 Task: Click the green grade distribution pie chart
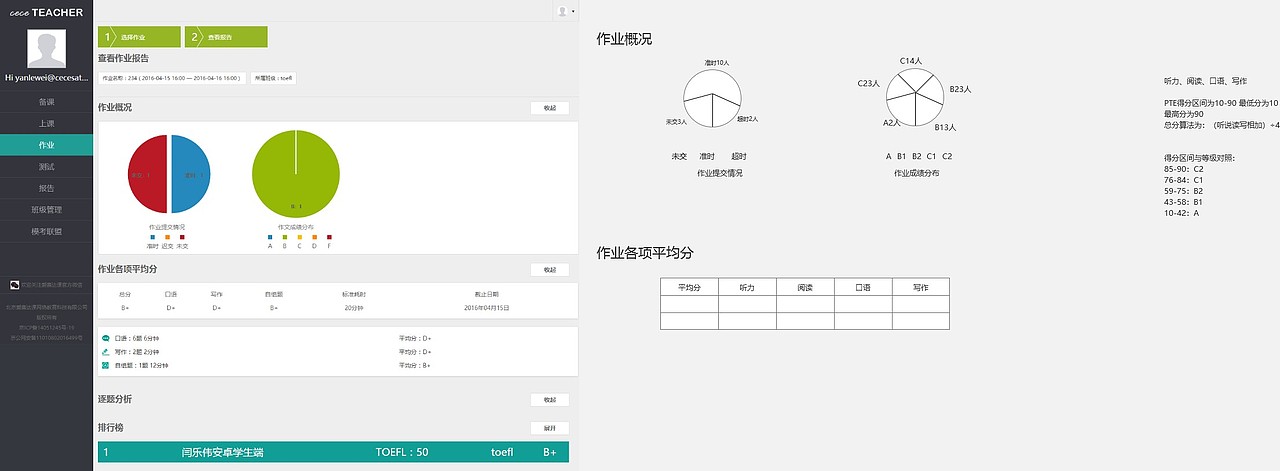click(x=296, y=174)
